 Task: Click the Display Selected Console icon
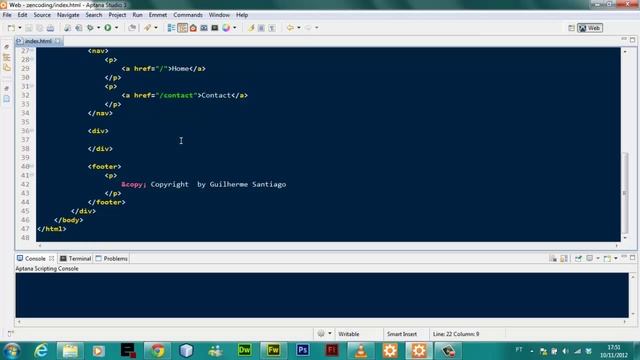click(x=589, y=258)
